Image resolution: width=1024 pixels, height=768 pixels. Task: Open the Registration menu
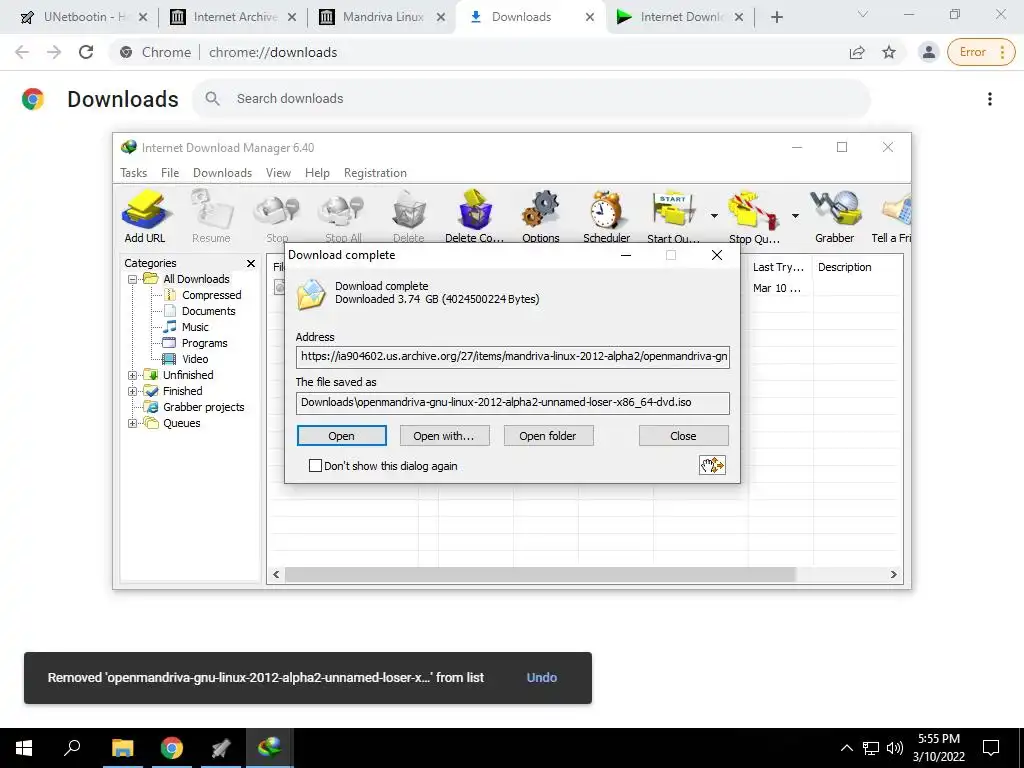[x=375, y=173]
